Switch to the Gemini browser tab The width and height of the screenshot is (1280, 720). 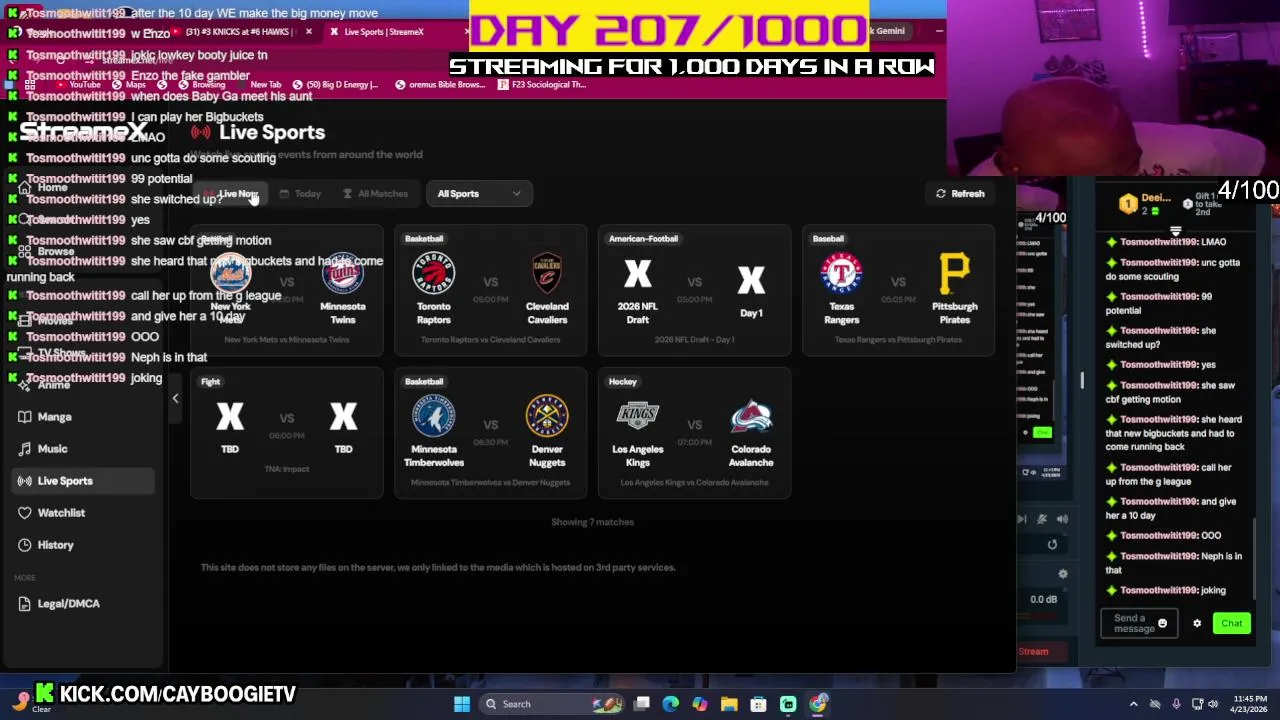point(889,31)
